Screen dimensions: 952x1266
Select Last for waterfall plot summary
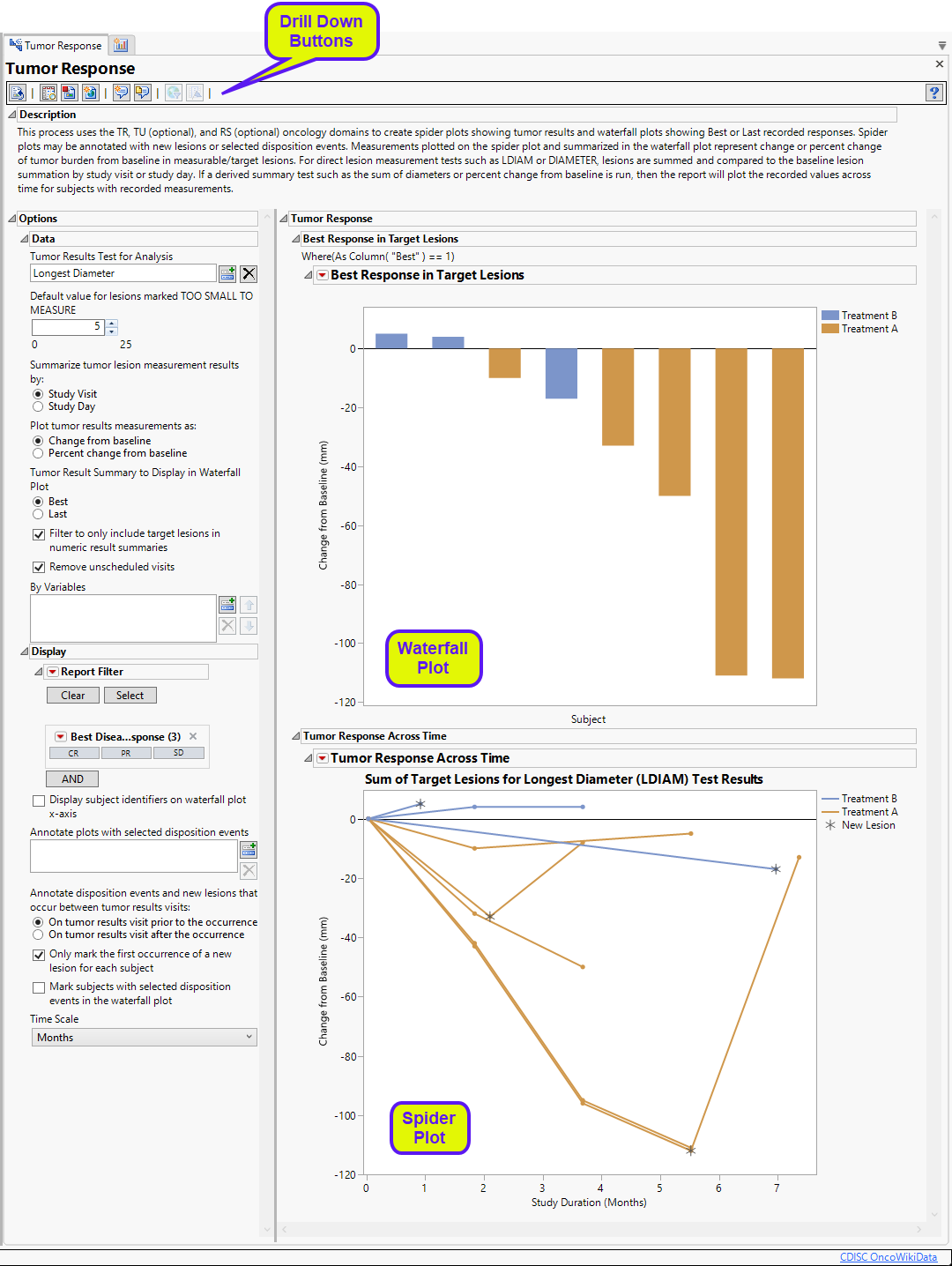tap(38, 514)
